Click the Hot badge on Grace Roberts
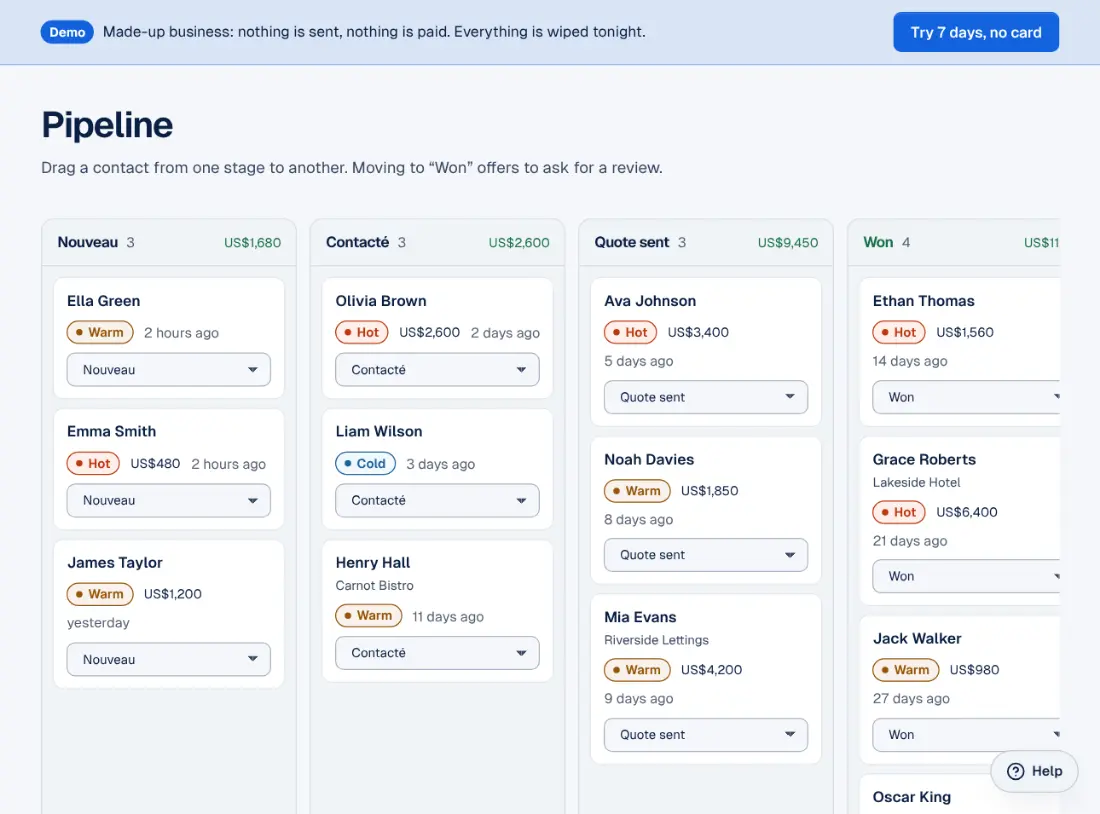 [x=899, y=512]
